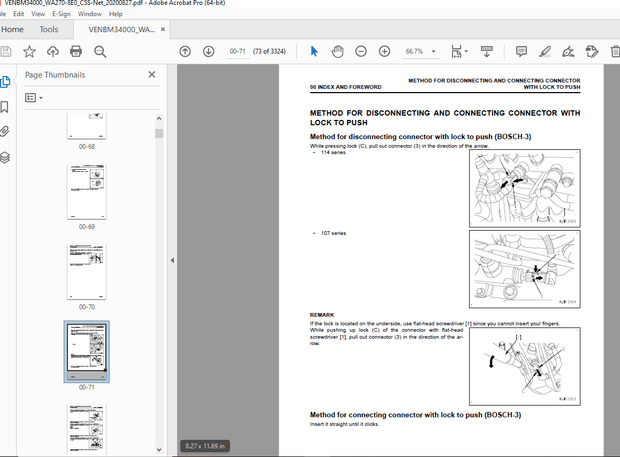Image resolution: width=620 pixels, height=457 pixels.
Task: Click the '107 series' bullet text
Action: [x=333, y=233]
